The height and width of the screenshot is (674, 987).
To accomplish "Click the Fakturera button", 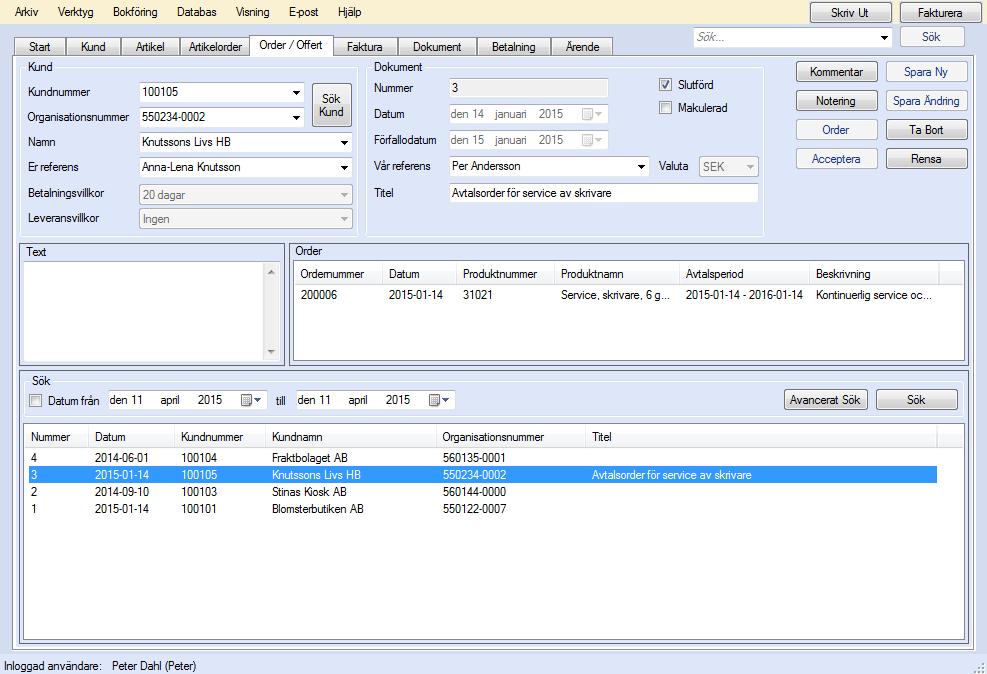I will point(940,13).
